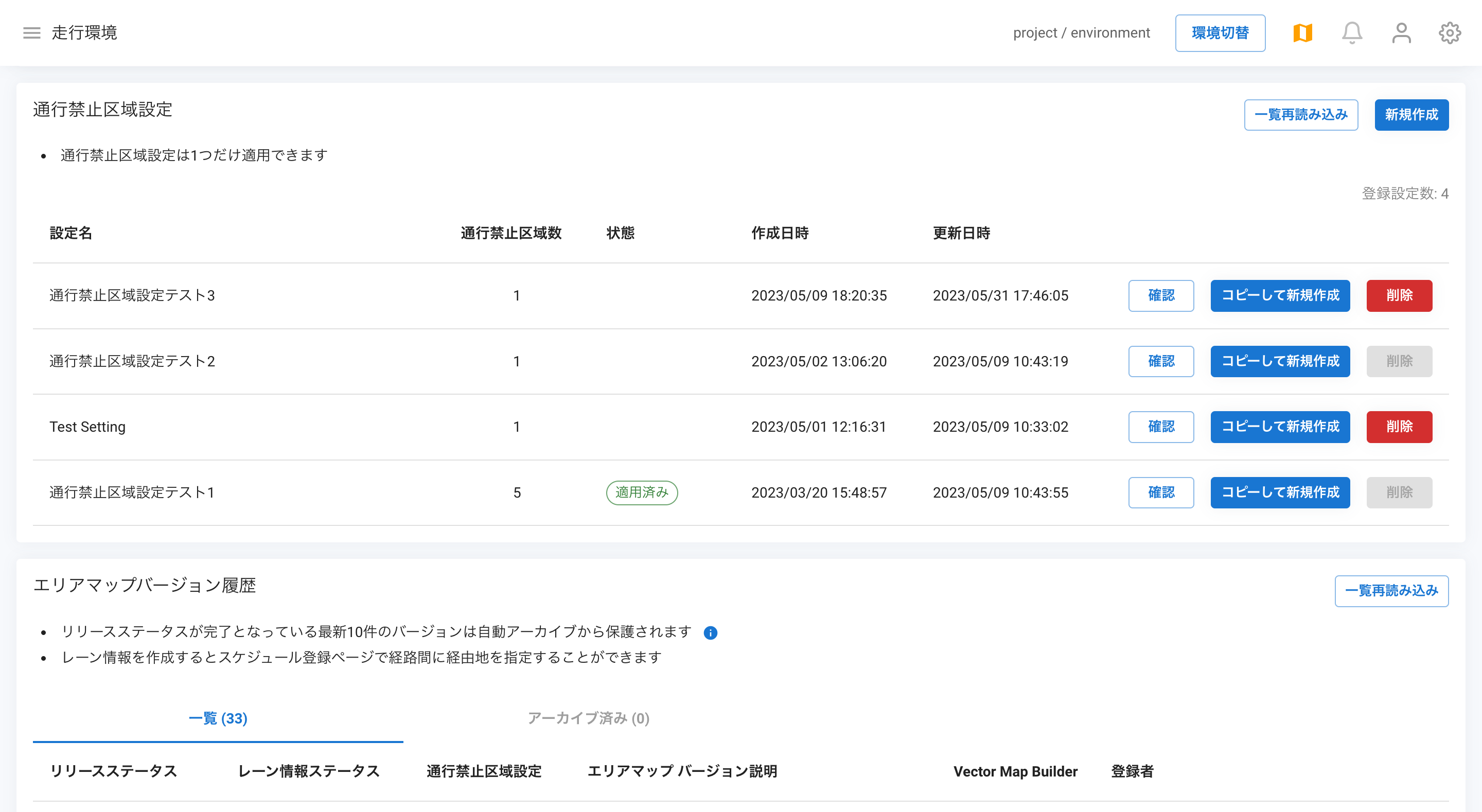The width and height of the screenshot is (1482, 812).
Task: Delete 通行禁止区域設定テスト3 with 削除 button
Action: click(x=1399, y=295)
